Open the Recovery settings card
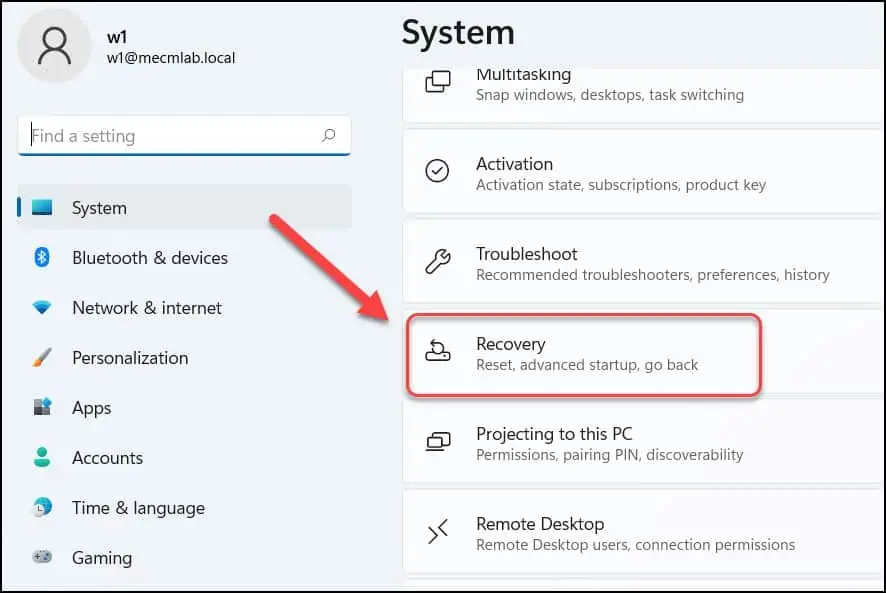Screen dimensions: 886x593 click(x=644, y=352)
